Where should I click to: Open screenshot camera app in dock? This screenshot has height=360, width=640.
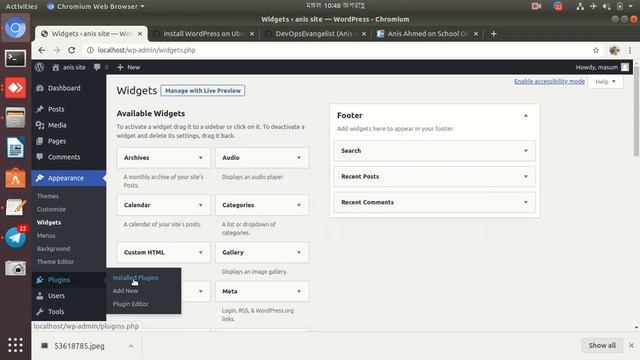[x=16, y=268]
